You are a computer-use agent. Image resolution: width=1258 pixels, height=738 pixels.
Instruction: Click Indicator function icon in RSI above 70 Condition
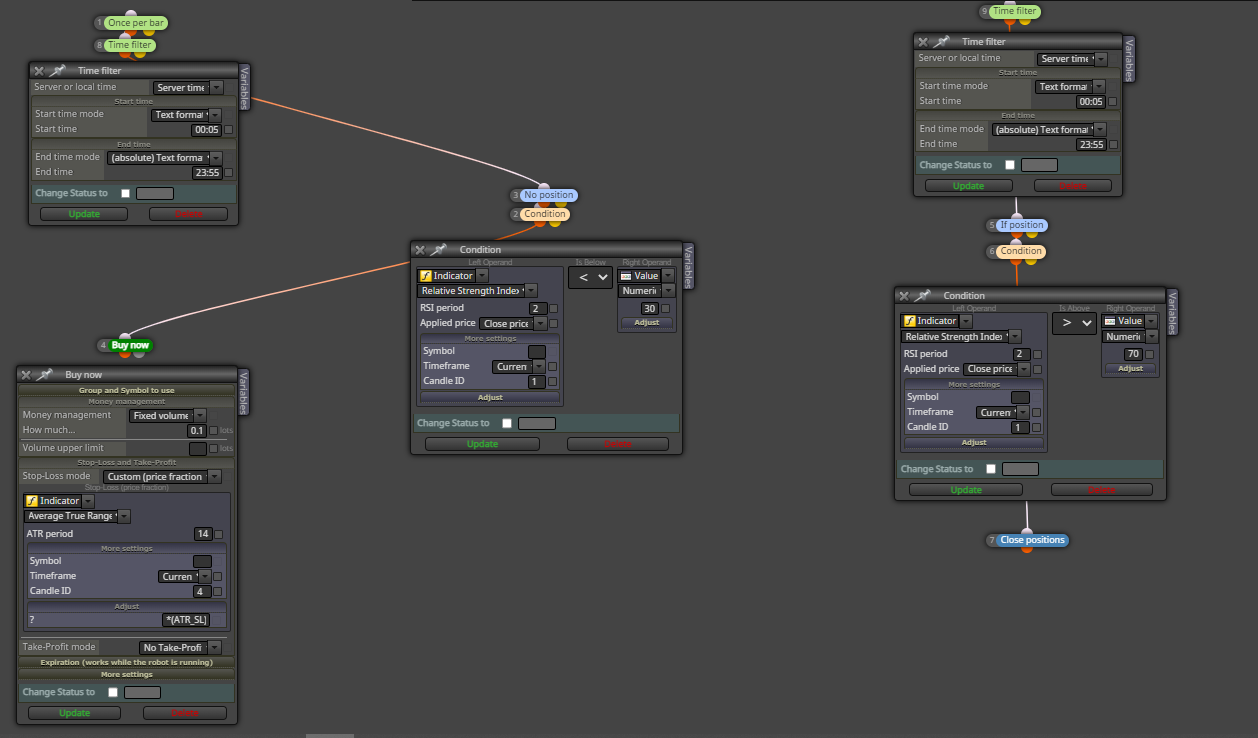pyautogui.click(x=909, y=321)
